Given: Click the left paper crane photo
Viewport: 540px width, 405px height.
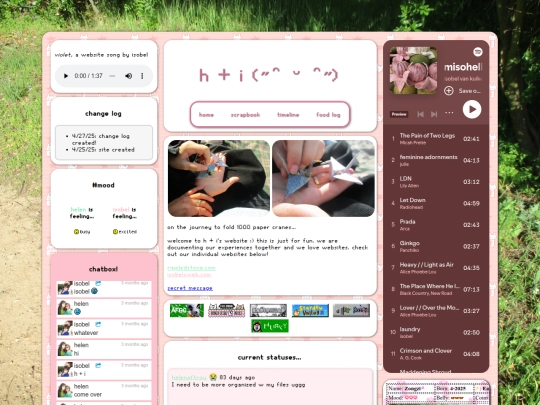Looking at the screenshot, I should tap(219, 178).
